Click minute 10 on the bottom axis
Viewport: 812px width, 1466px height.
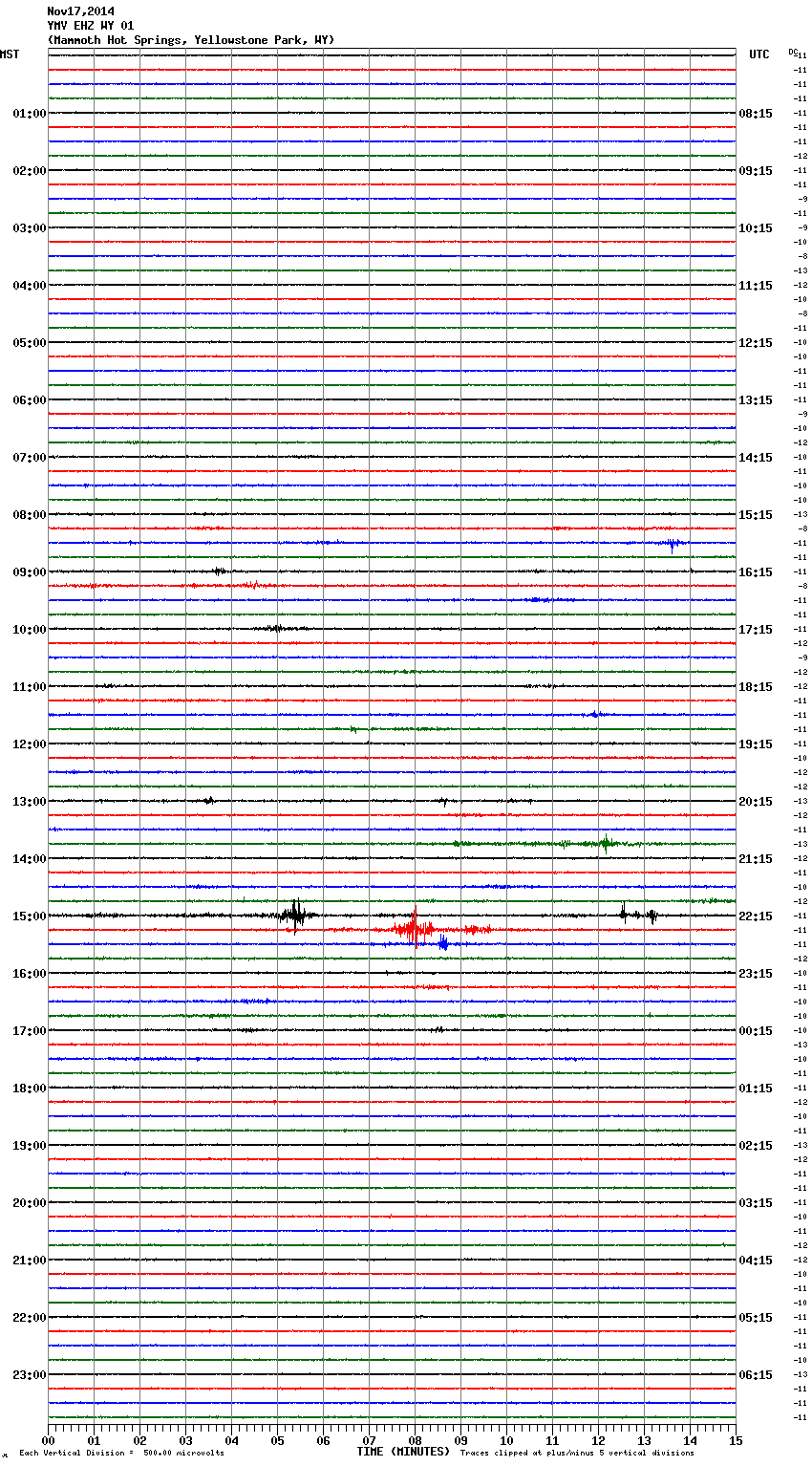click(506, 1440)
